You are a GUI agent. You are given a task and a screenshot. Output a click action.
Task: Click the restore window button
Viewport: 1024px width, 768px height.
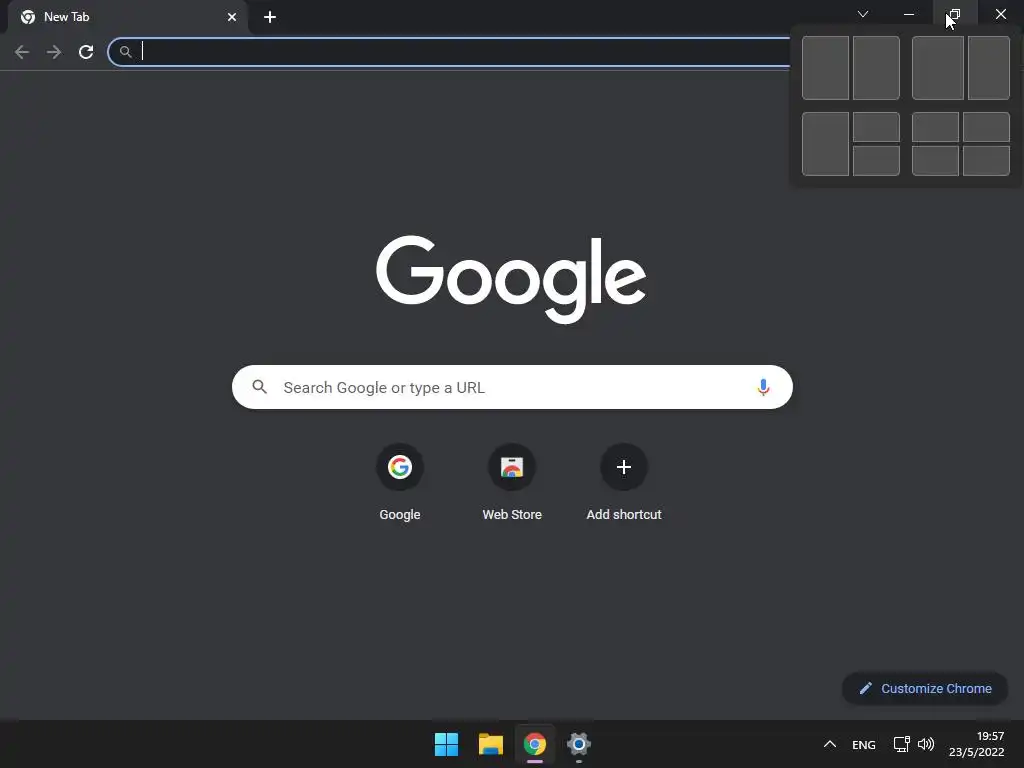(x=955, y=14)
